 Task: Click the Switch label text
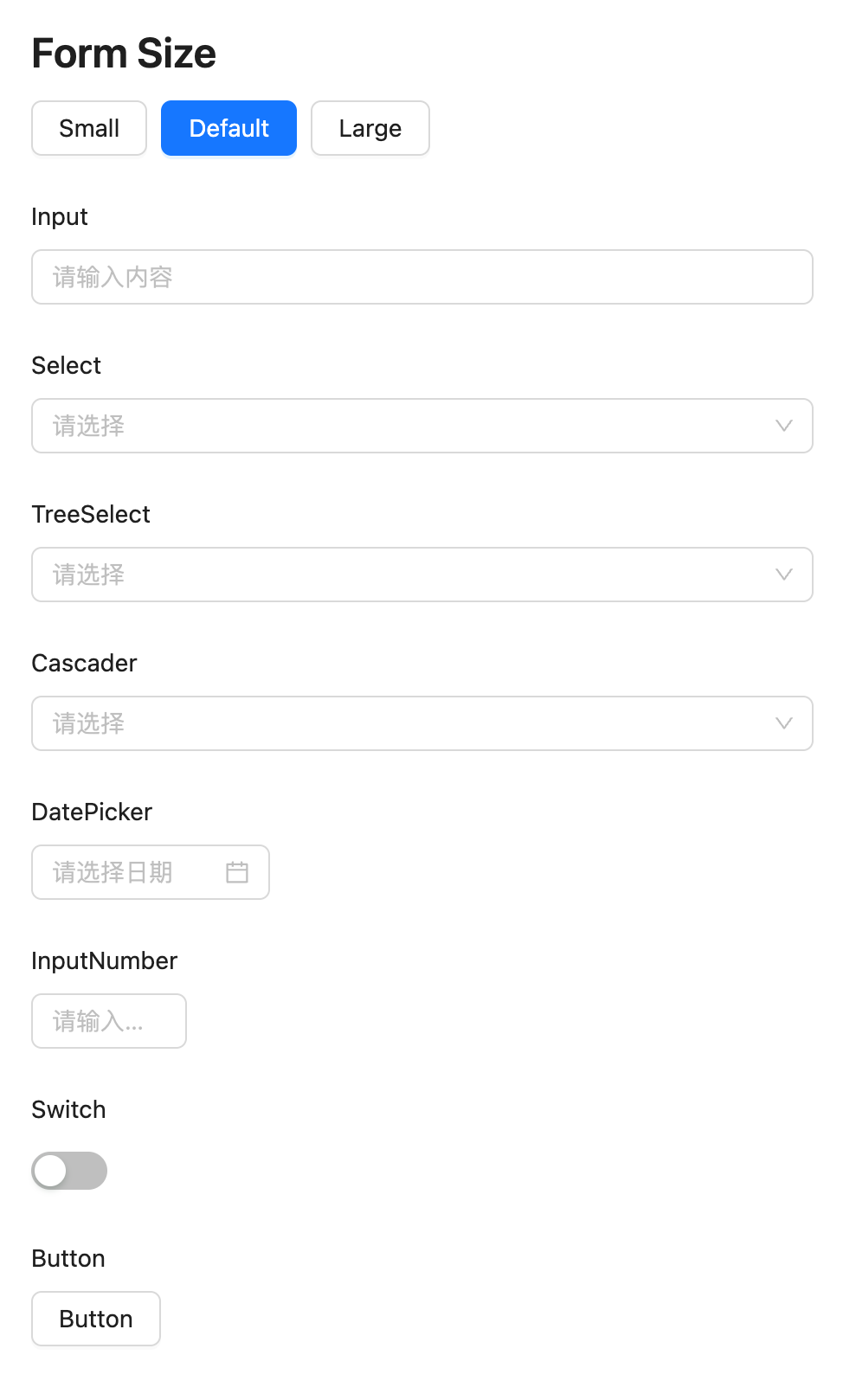pyautogui.click(x=68, y=1109)
